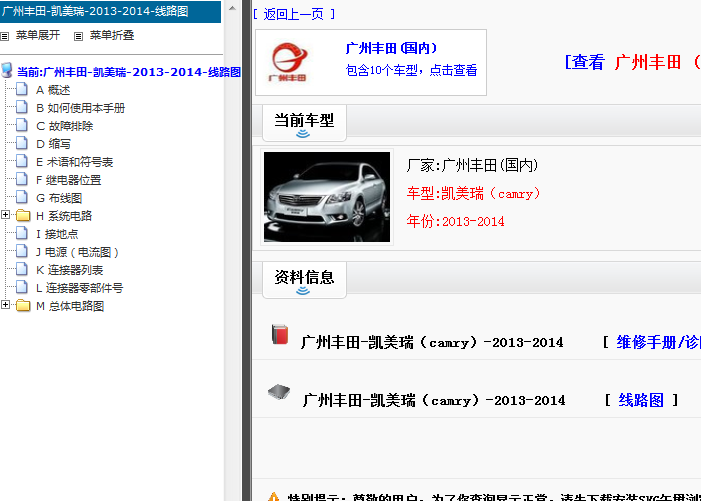
Task: Open the 广州丰田(国内) brand link
Action: (391, 48)
